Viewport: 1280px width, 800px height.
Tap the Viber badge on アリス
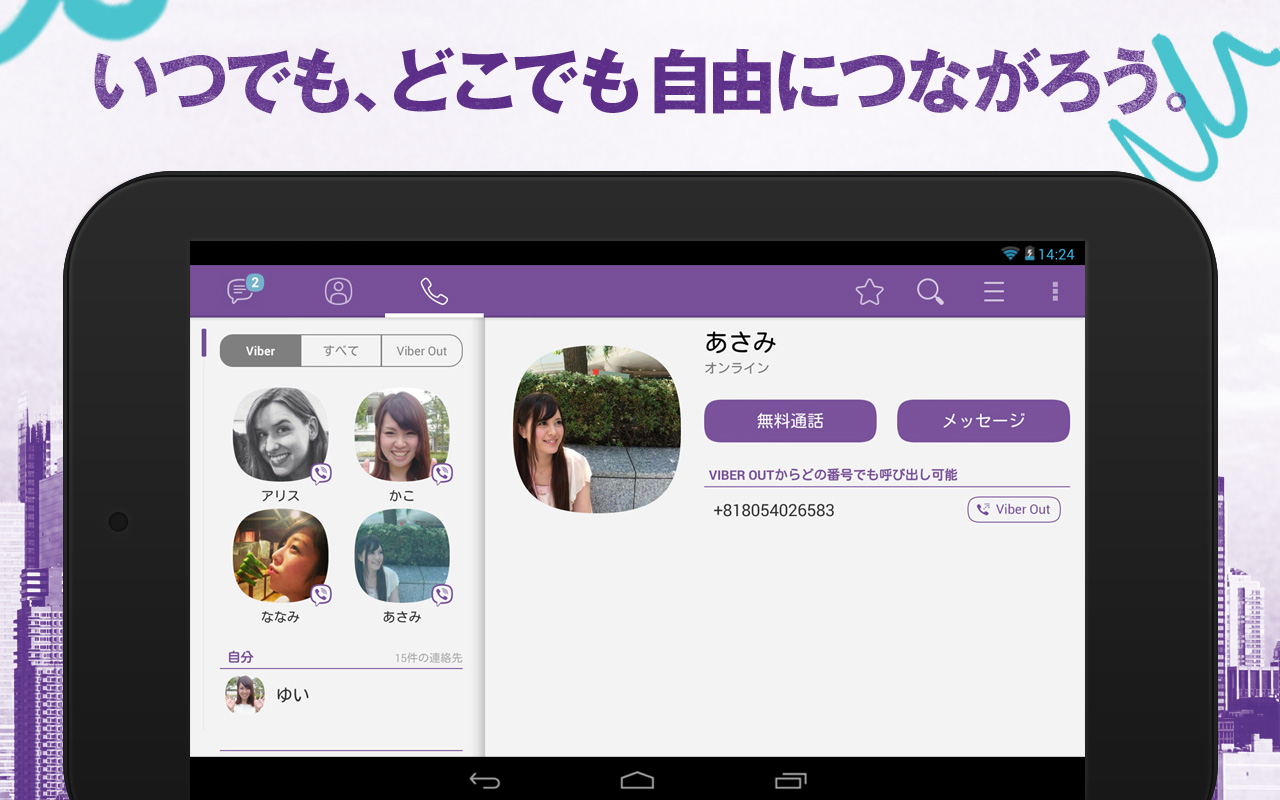tap(321, 474)
